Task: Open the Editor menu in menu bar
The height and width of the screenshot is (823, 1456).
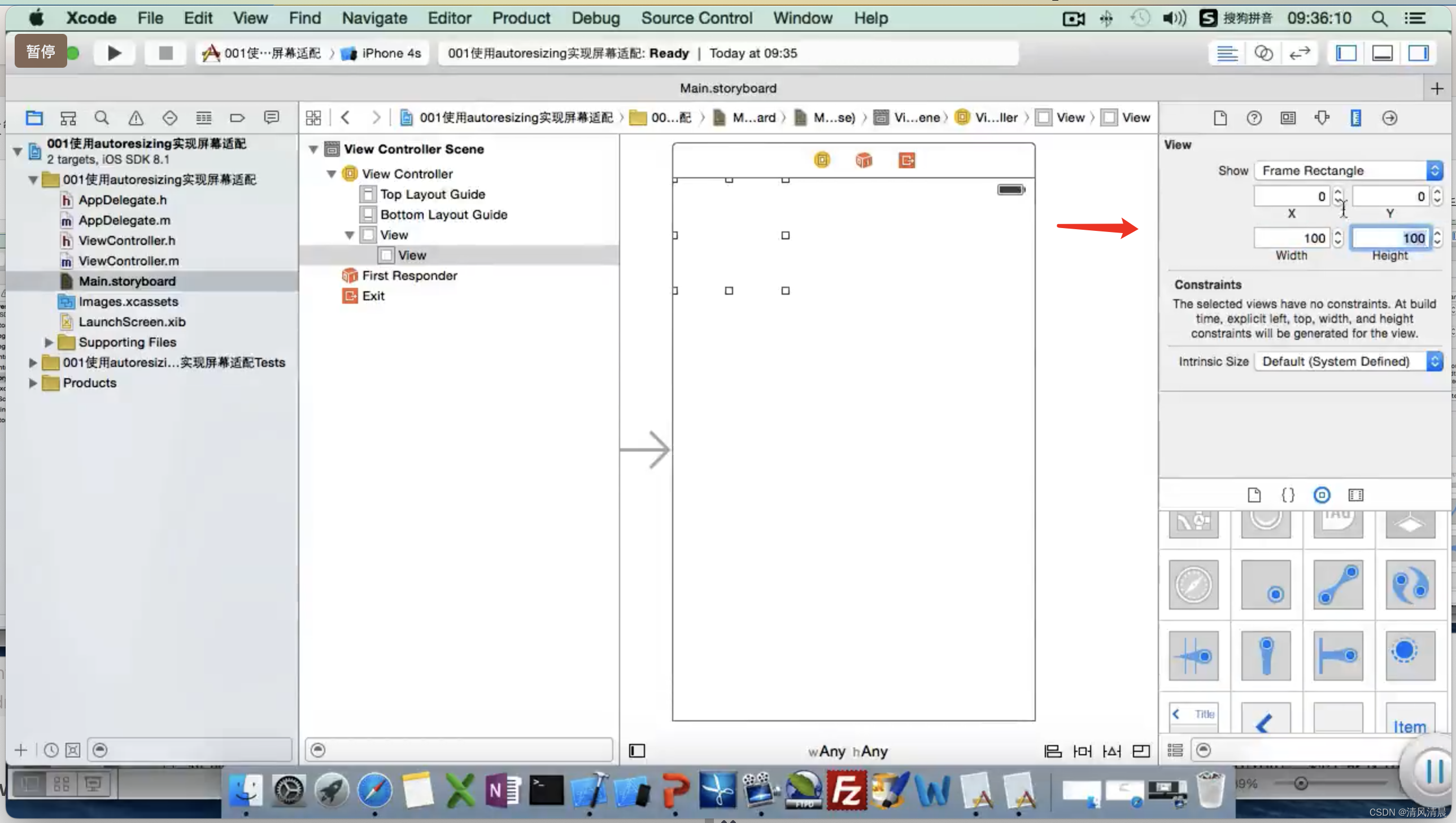Action: click(448, 18)
